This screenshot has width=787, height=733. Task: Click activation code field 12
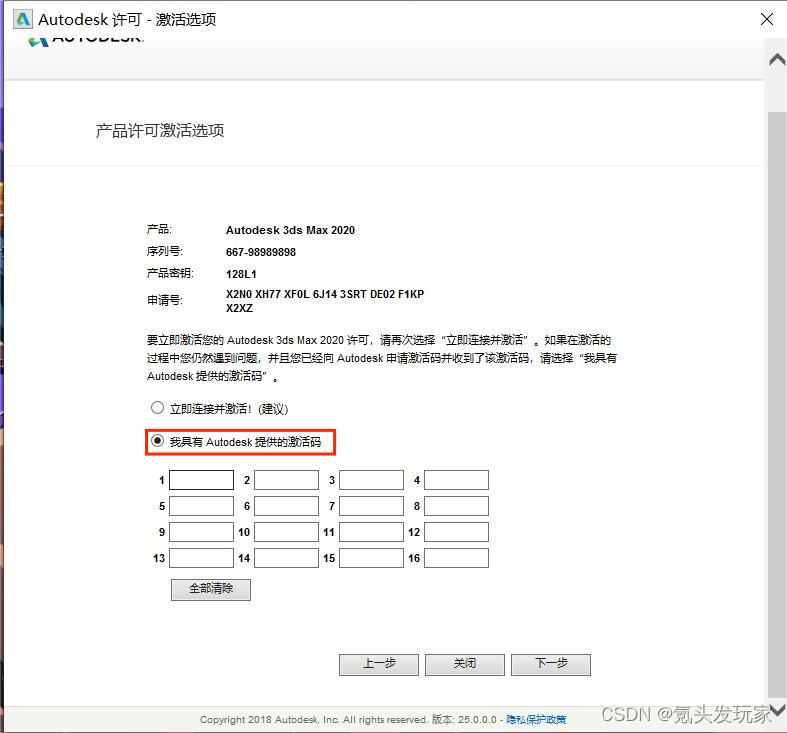(x=456, y=532)
